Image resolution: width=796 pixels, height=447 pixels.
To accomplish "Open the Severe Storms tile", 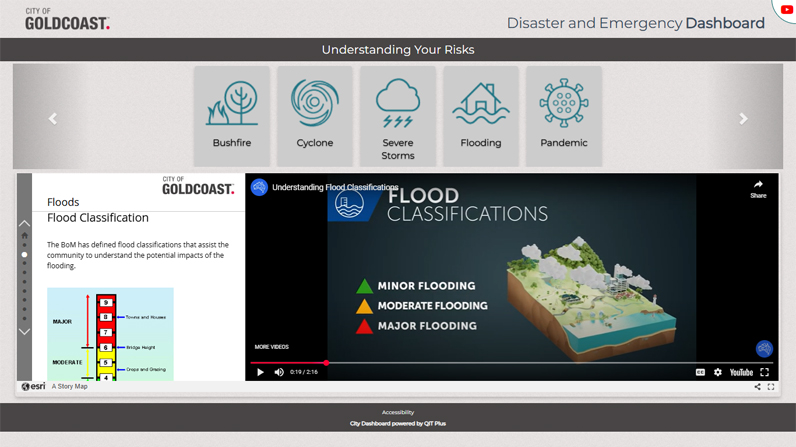I will pos(398,116).
